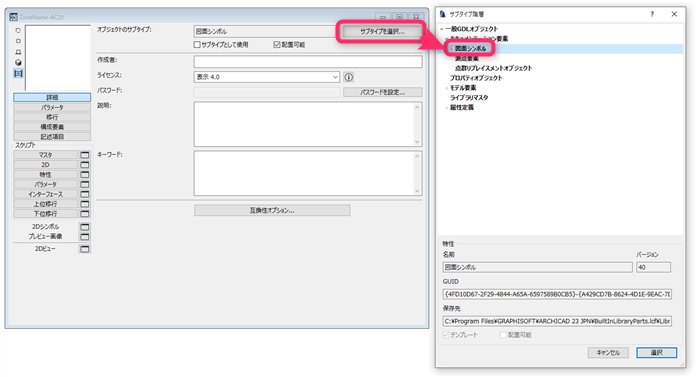
Task: Open the 構成要素 section
Action: tap(52, 127)
